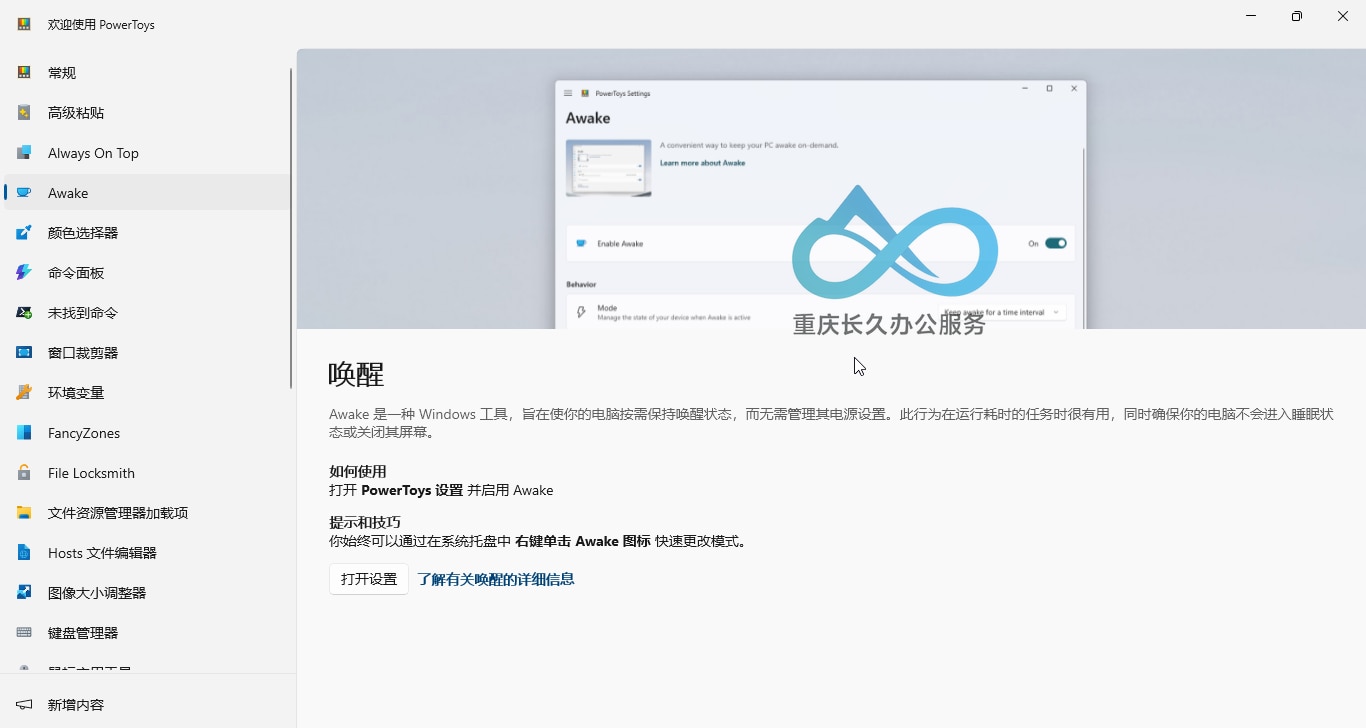Image resolution: width=1366 pixels, height=728 pixels.
Task: Click the 提示和技巧 subheading
Action: 365,522
